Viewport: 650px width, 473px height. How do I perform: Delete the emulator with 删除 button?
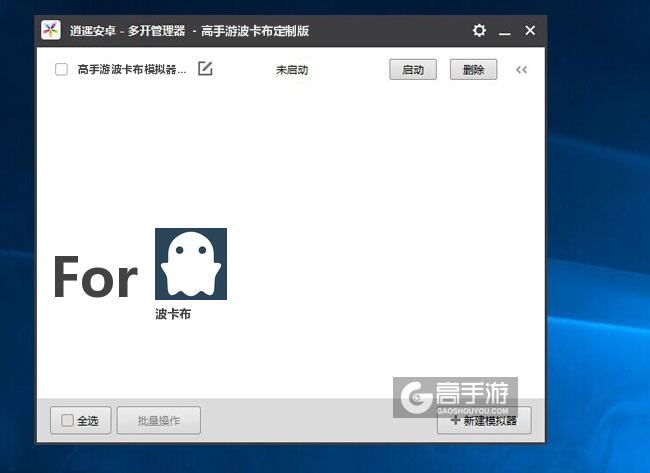click(x=473, y=70)
